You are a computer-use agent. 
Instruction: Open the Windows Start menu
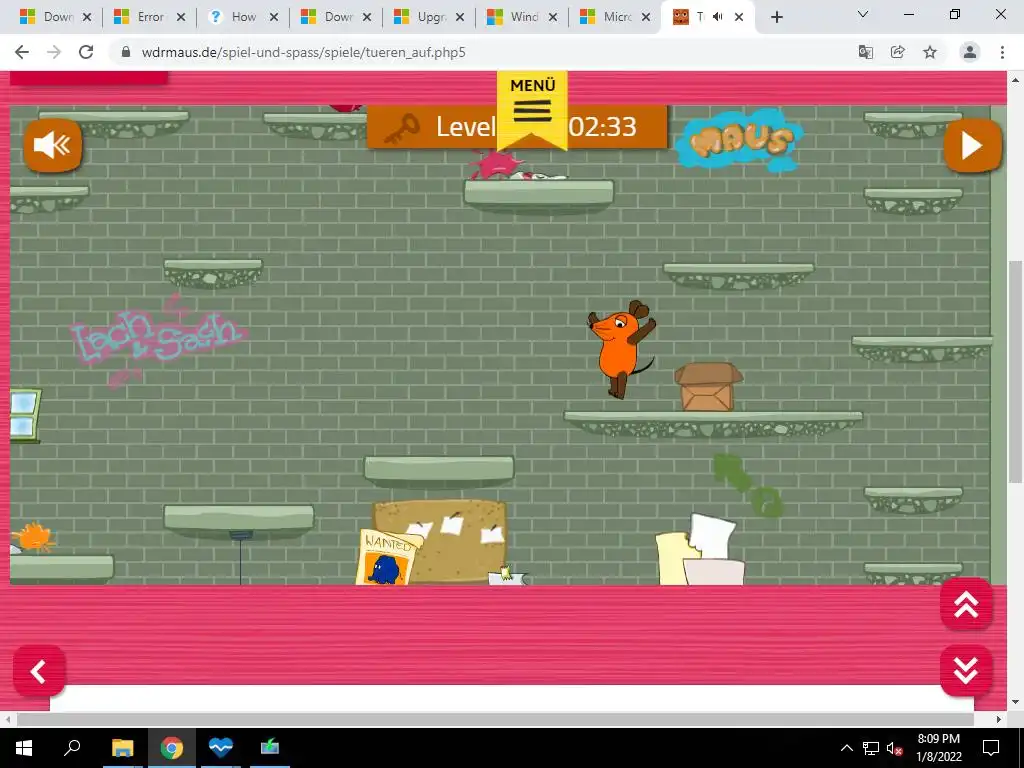(24, 748)
